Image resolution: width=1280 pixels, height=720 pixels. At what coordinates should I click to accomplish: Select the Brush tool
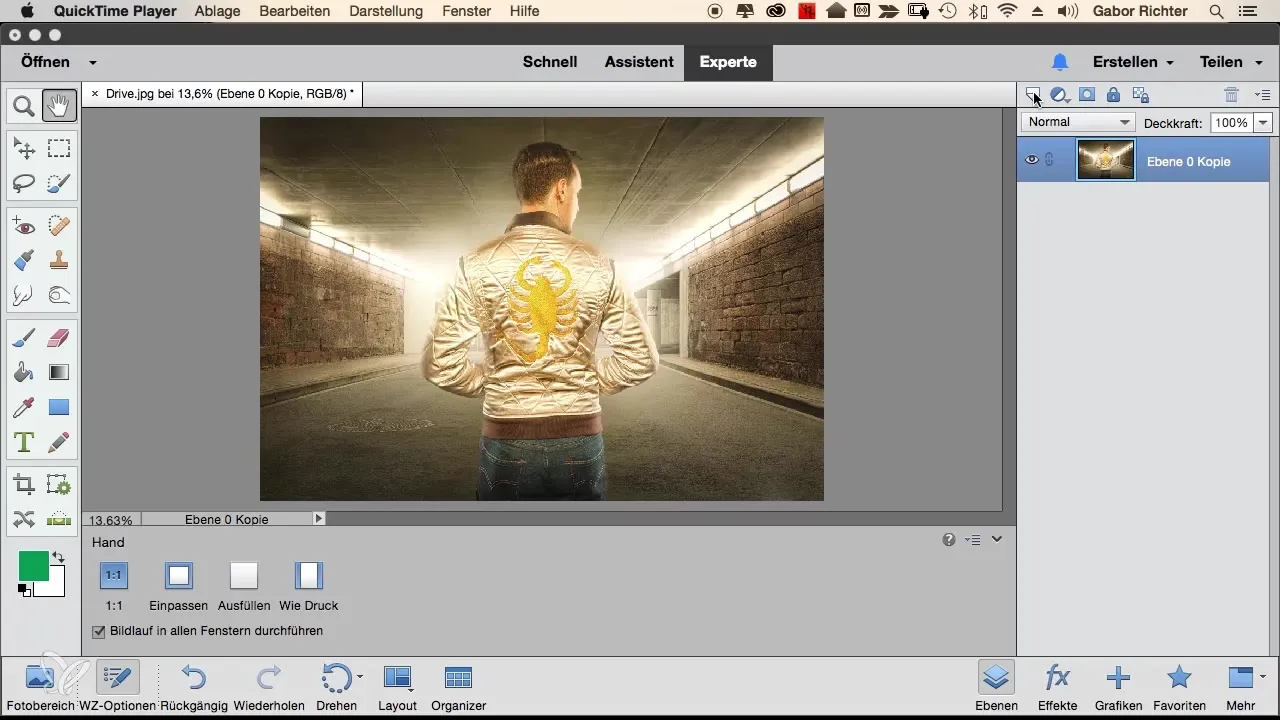point(24,338)
